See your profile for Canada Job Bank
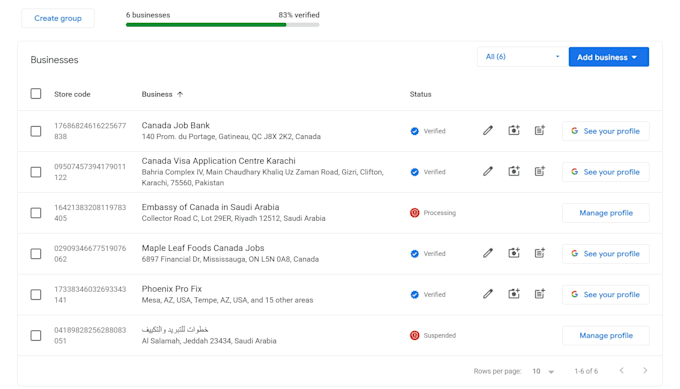Screen dimensions: 680x389 point(606,131)
